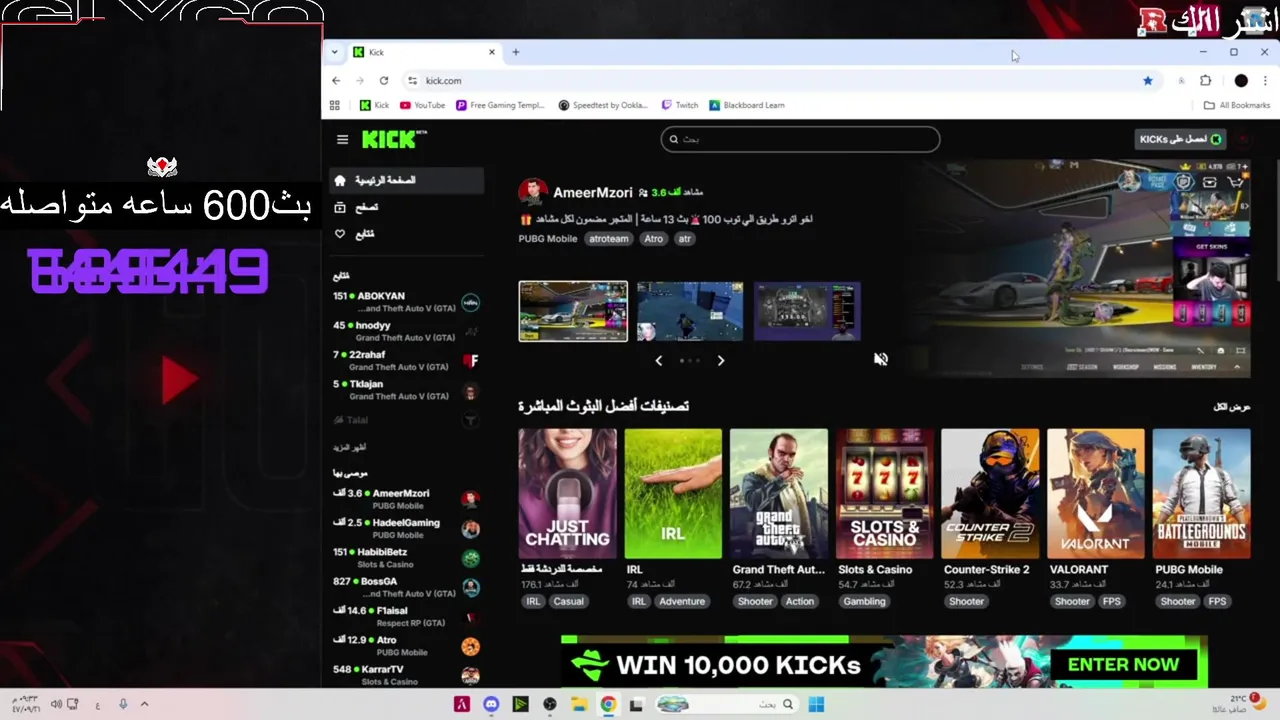Open the Twitch bookmark
Viewport: 1280px width, 720px height.
(x=680, y=105)
